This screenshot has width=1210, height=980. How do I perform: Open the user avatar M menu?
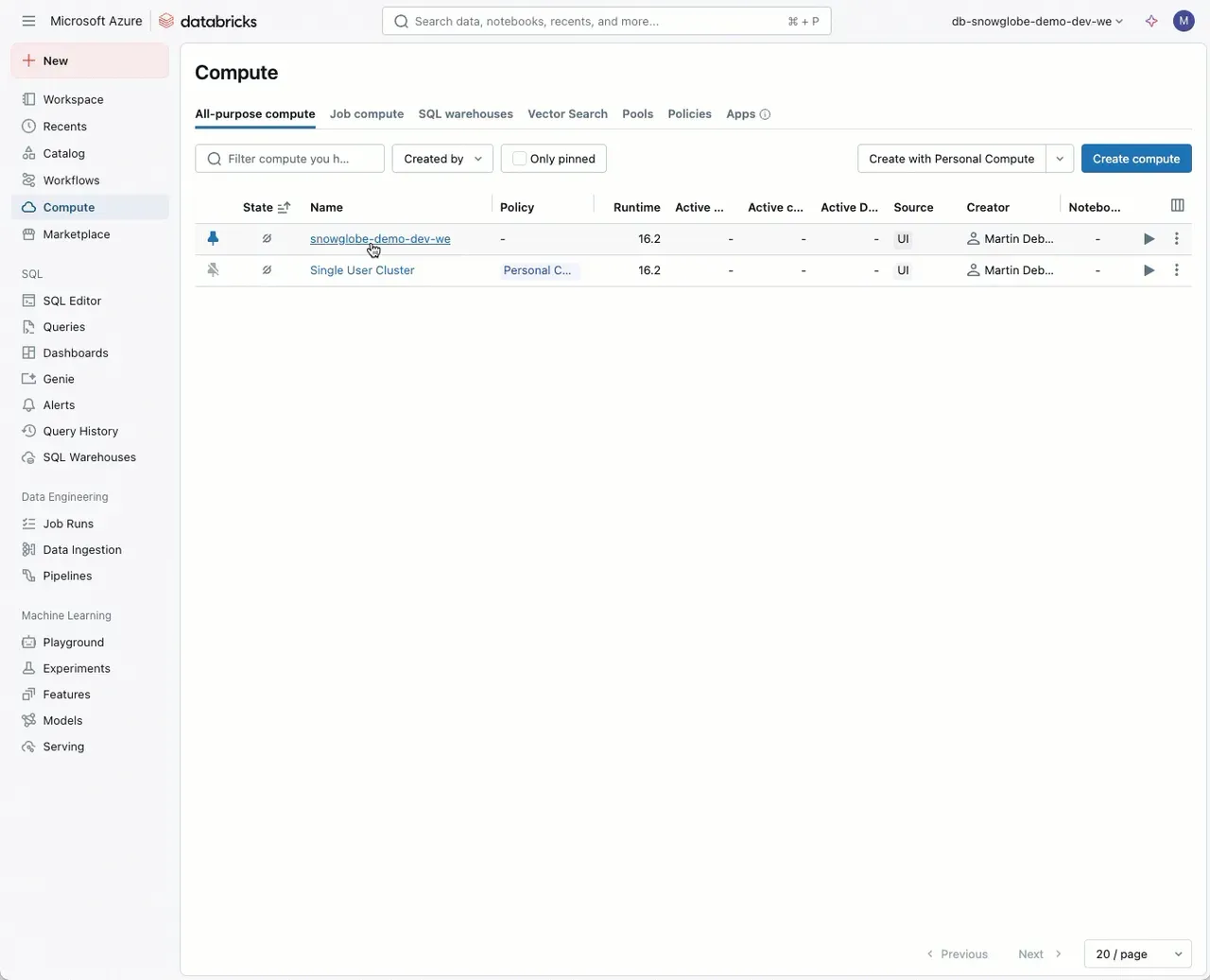1184,21
